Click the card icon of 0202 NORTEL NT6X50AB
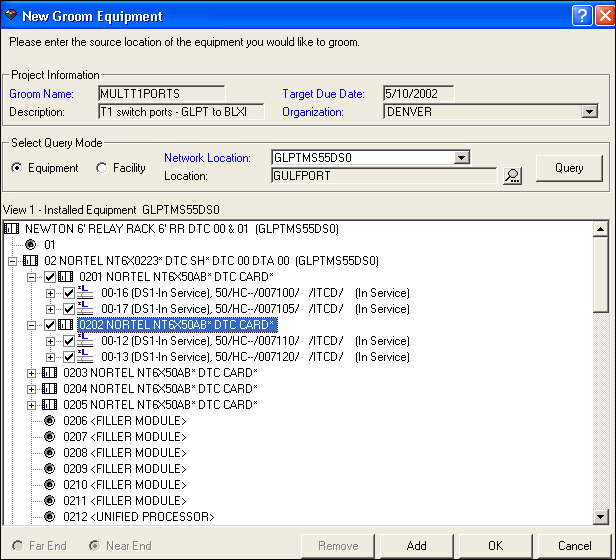 click(66, 325)
